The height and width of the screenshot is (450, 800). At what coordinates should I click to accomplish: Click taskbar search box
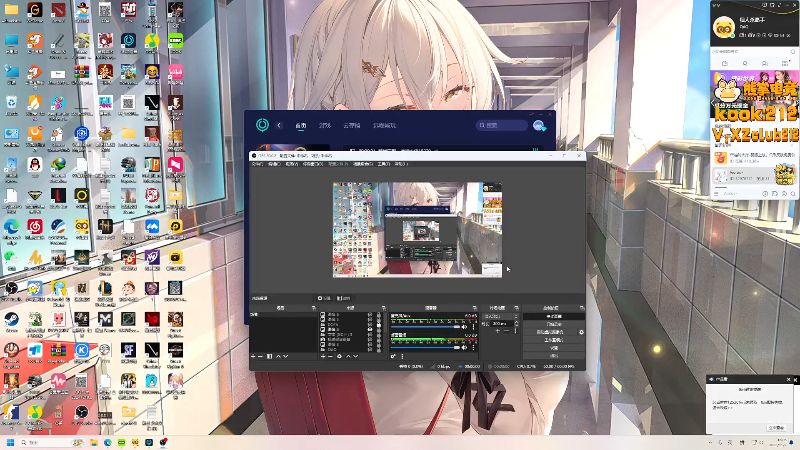(x=52, y=442)
